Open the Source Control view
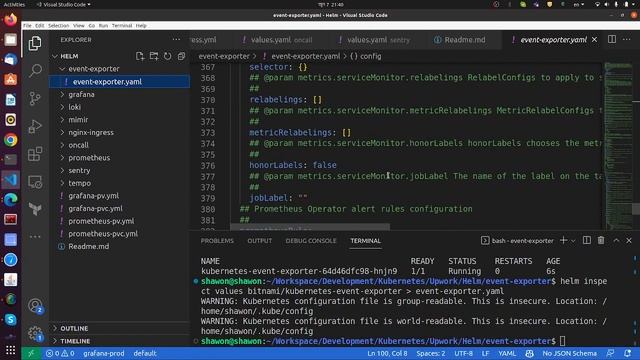 [x=35, y=98]
